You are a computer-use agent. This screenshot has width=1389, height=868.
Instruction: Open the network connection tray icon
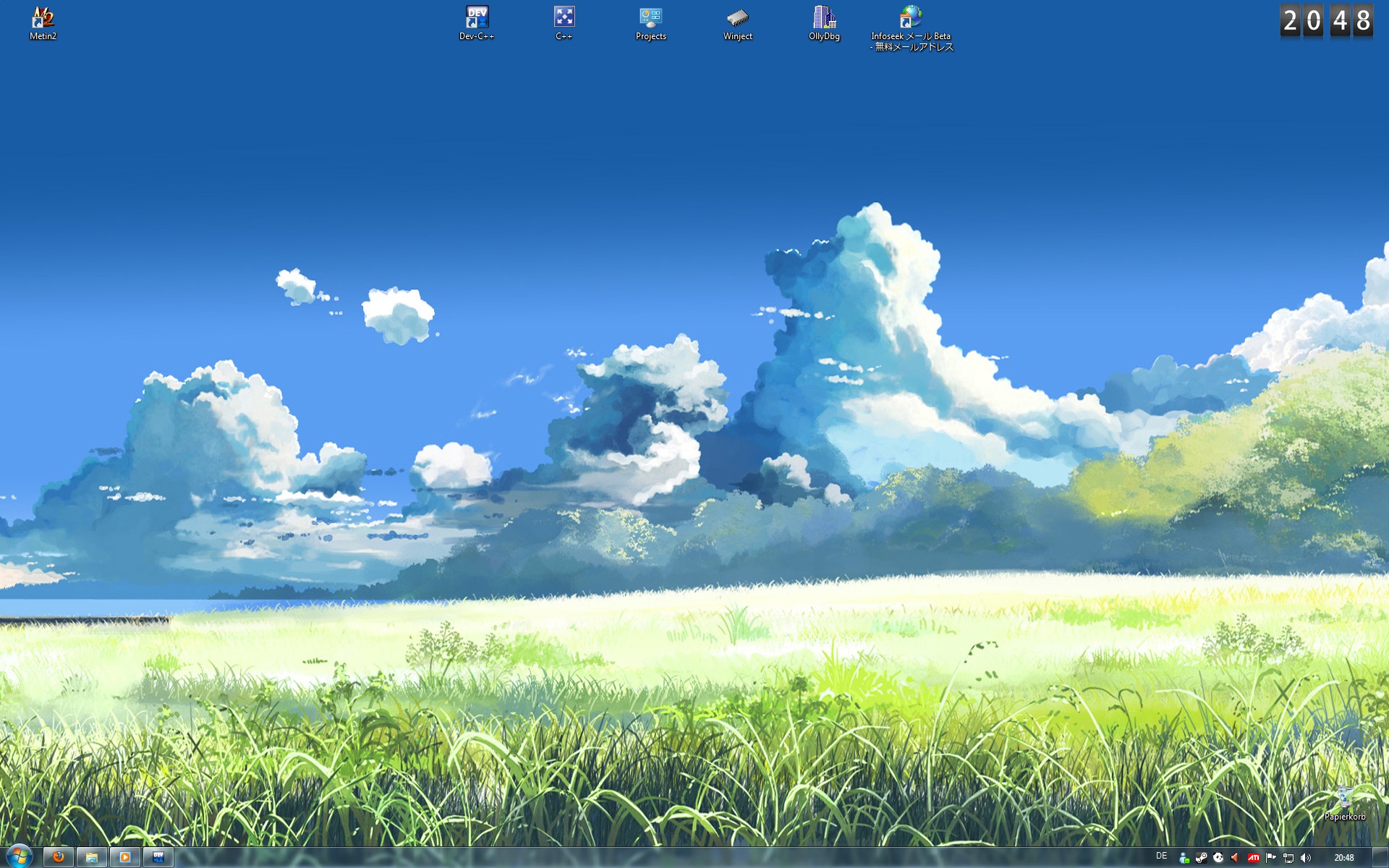point(1288,858)
